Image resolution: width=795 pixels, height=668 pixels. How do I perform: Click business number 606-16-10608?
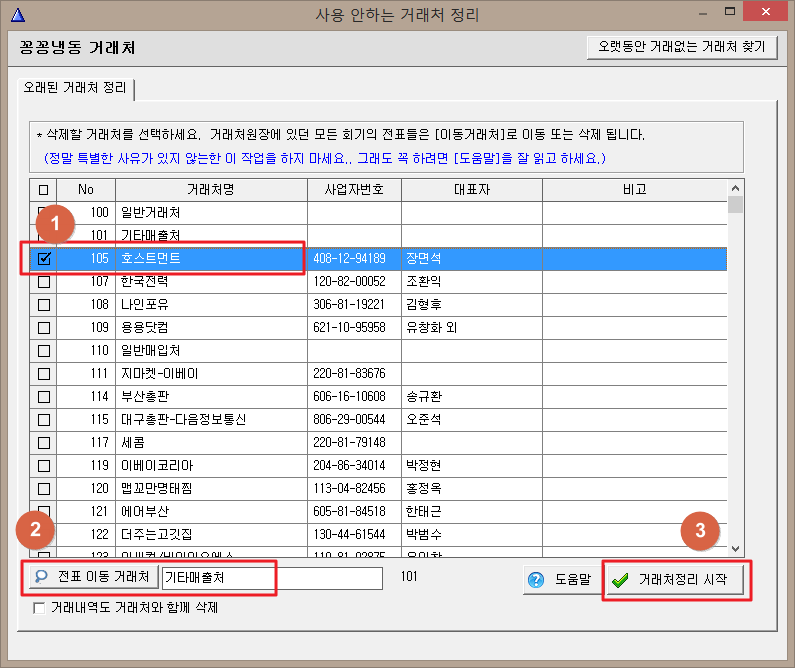point(349,397)
